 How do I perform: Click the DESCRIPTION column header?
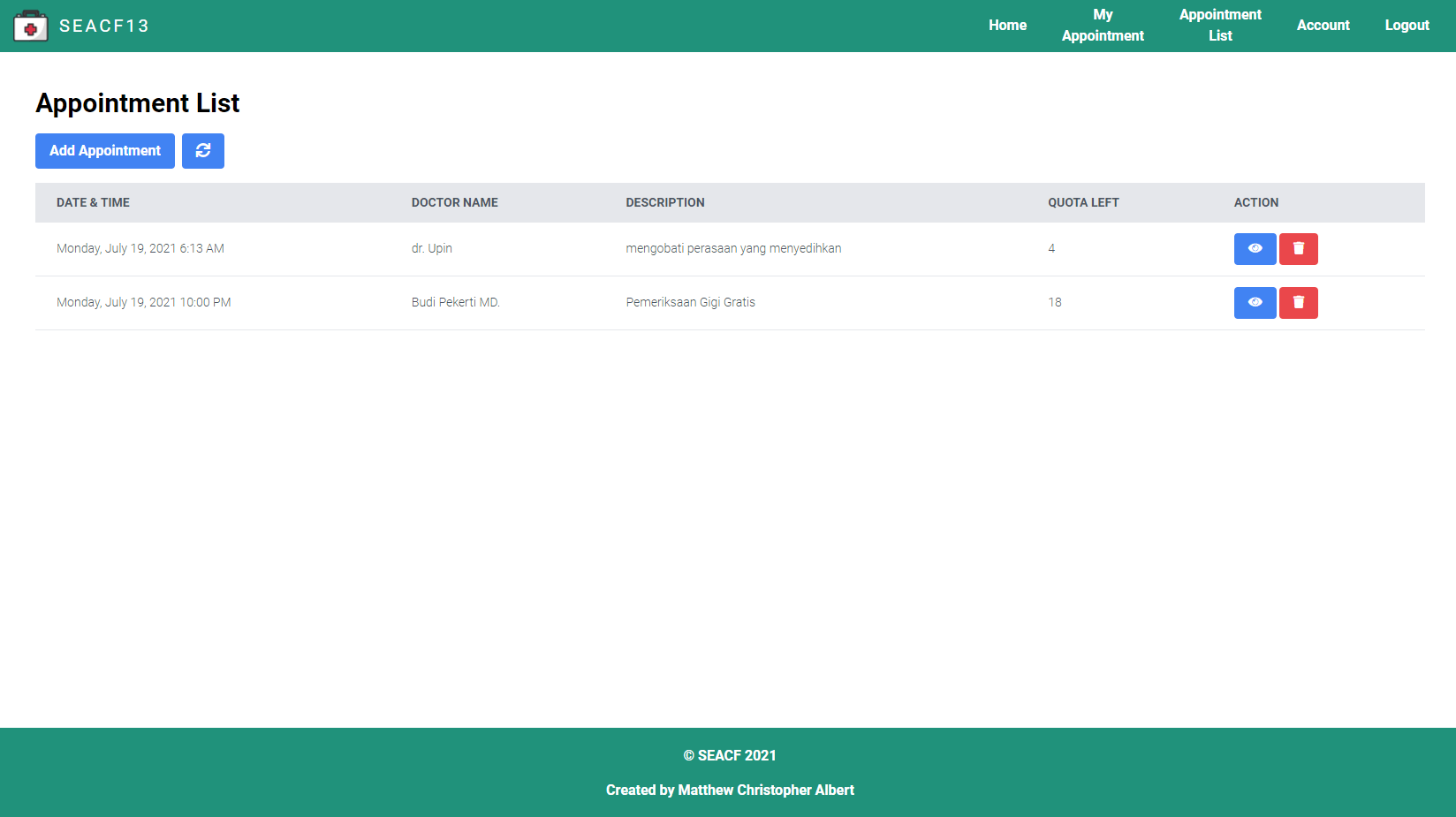(x=665, y=202)
